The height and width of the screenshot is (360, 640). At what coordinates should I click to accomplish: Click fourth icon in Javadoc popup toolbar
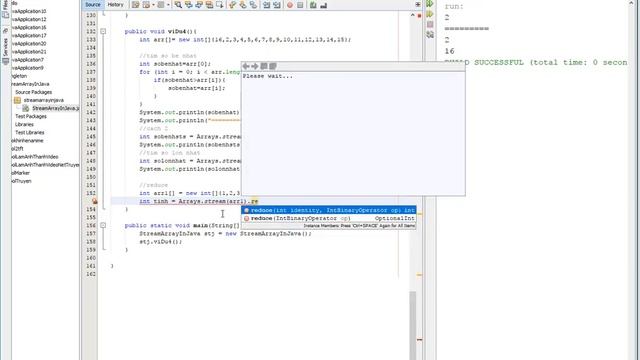tap(273, 66)
